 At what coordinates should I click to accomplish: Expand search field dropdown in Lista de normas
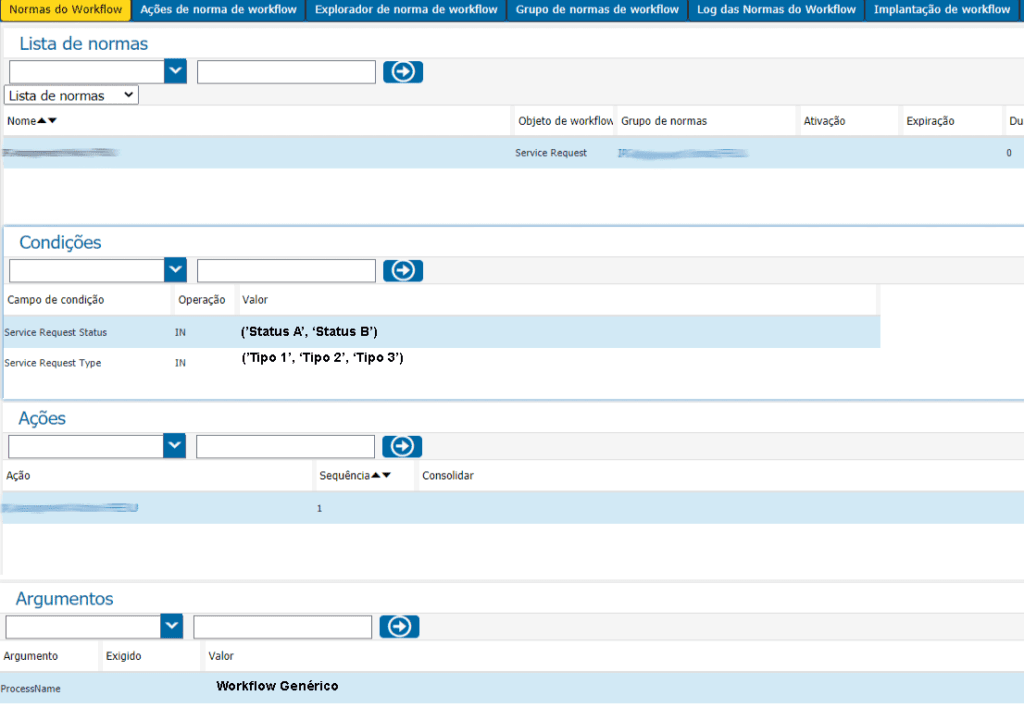[x=175, y=71]
